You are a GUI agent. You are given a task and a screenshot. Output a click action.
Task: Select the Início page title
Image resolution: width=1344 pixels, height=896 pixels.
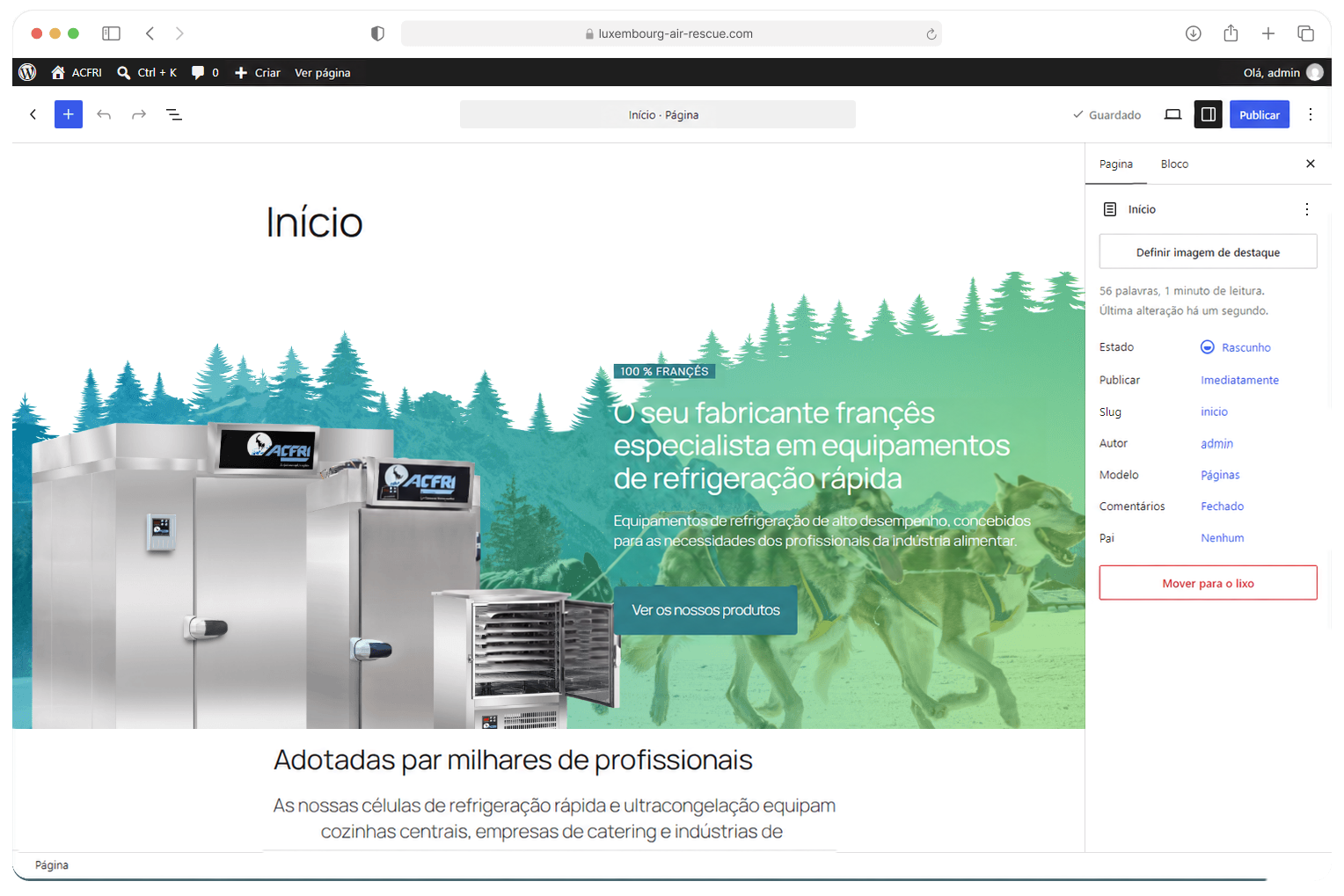pyautogui.click(x=314, y=222)
